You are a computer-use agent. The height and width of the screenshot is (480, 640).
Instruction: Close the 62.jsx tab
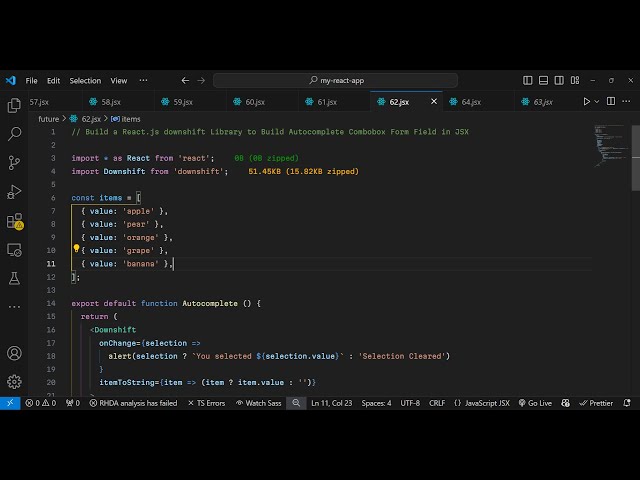(x=434, y=102)
